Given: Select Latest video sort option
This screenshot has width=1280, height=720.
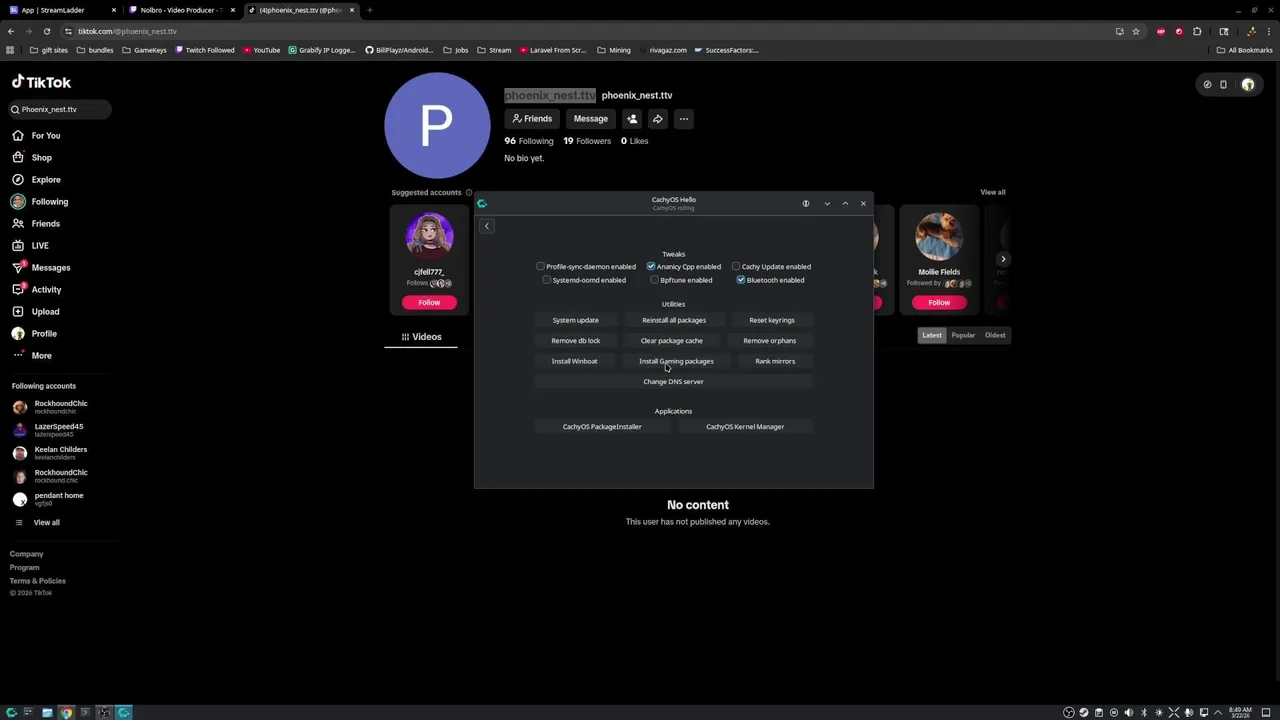Looking at the screenshot, I should 932,335.
